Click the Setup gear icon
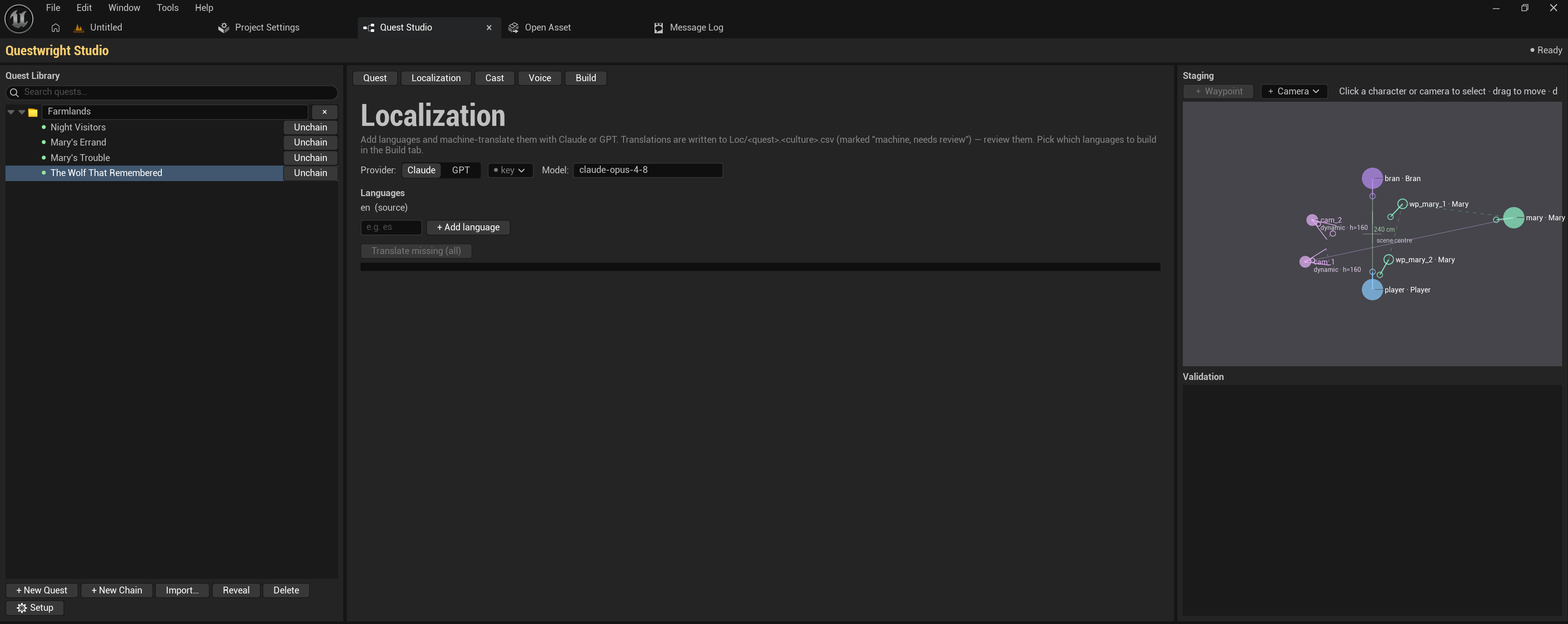The image size is (1568, 624). click(x=22, y=608)
